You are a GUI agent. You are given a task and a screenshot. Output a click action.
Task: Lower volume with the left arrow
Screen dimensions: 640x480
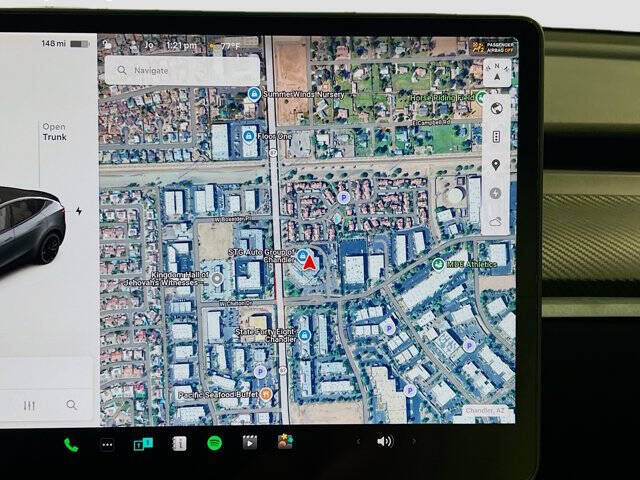coord(358,441)
